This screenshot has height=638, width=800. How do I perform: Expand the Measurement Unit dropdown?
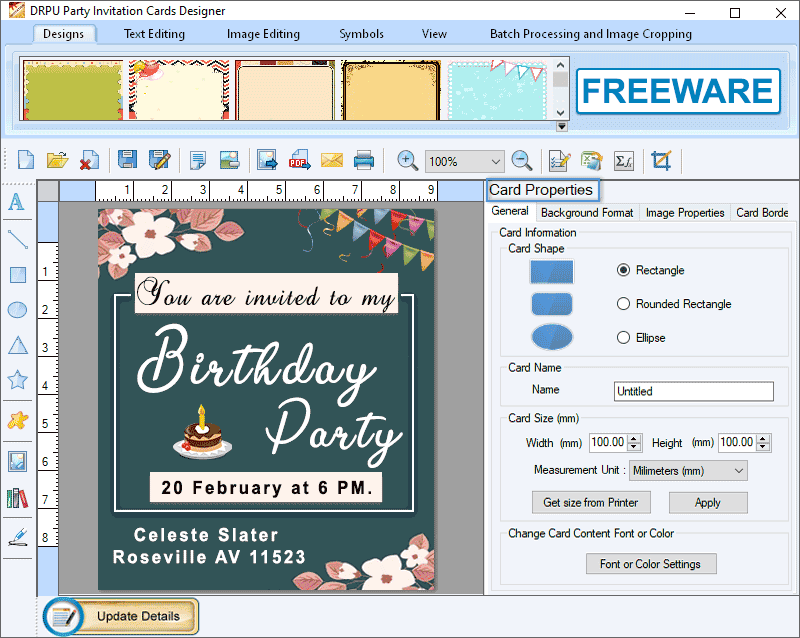point(739,470)
